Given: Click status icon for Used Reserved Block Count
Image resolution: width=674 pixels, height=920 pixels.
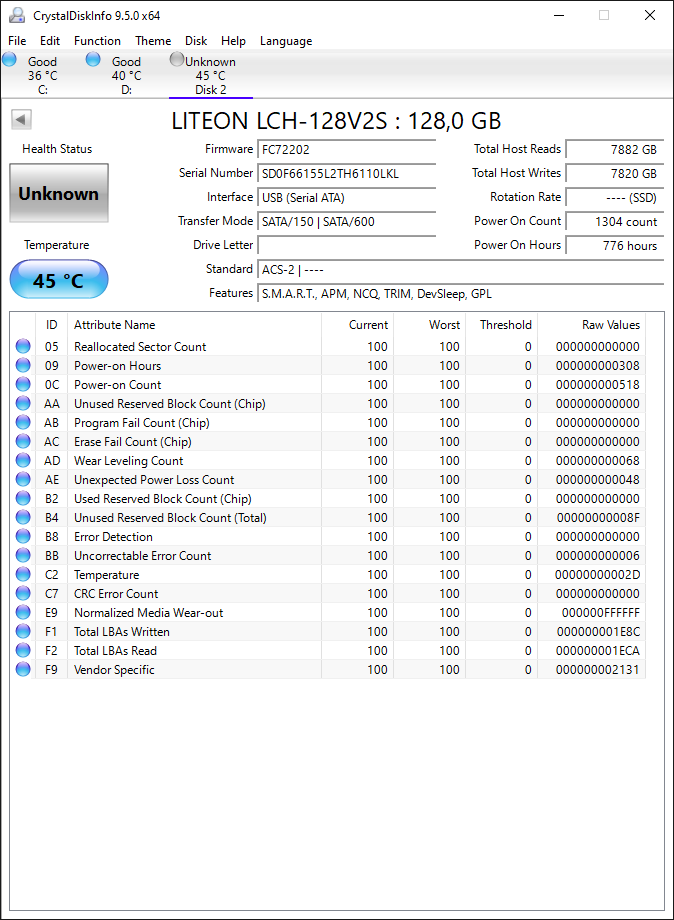Looking at the screenshot, I should (x=23, y=498).
